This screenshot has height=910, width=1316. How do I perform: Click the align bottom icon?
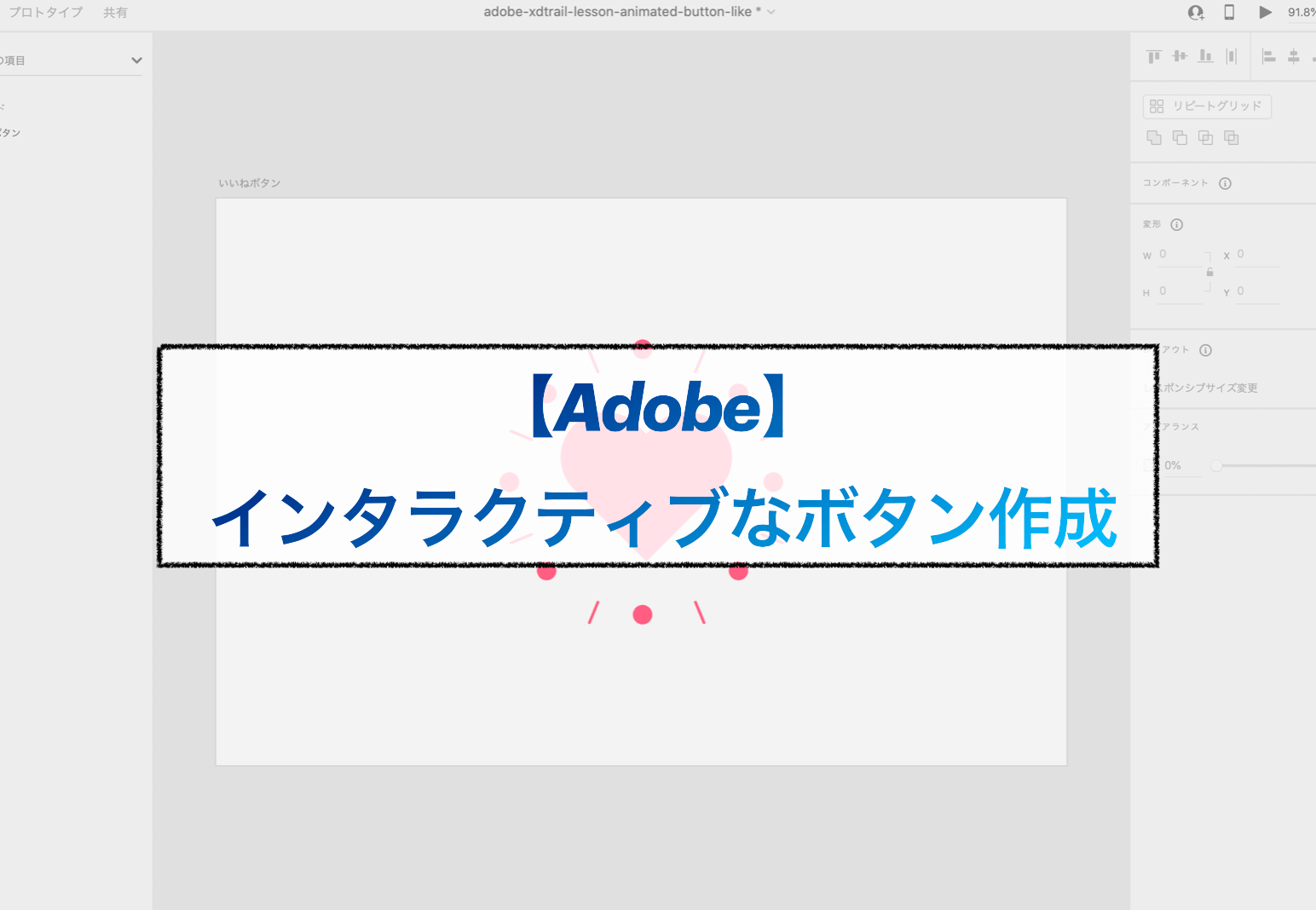(1205, 56)
